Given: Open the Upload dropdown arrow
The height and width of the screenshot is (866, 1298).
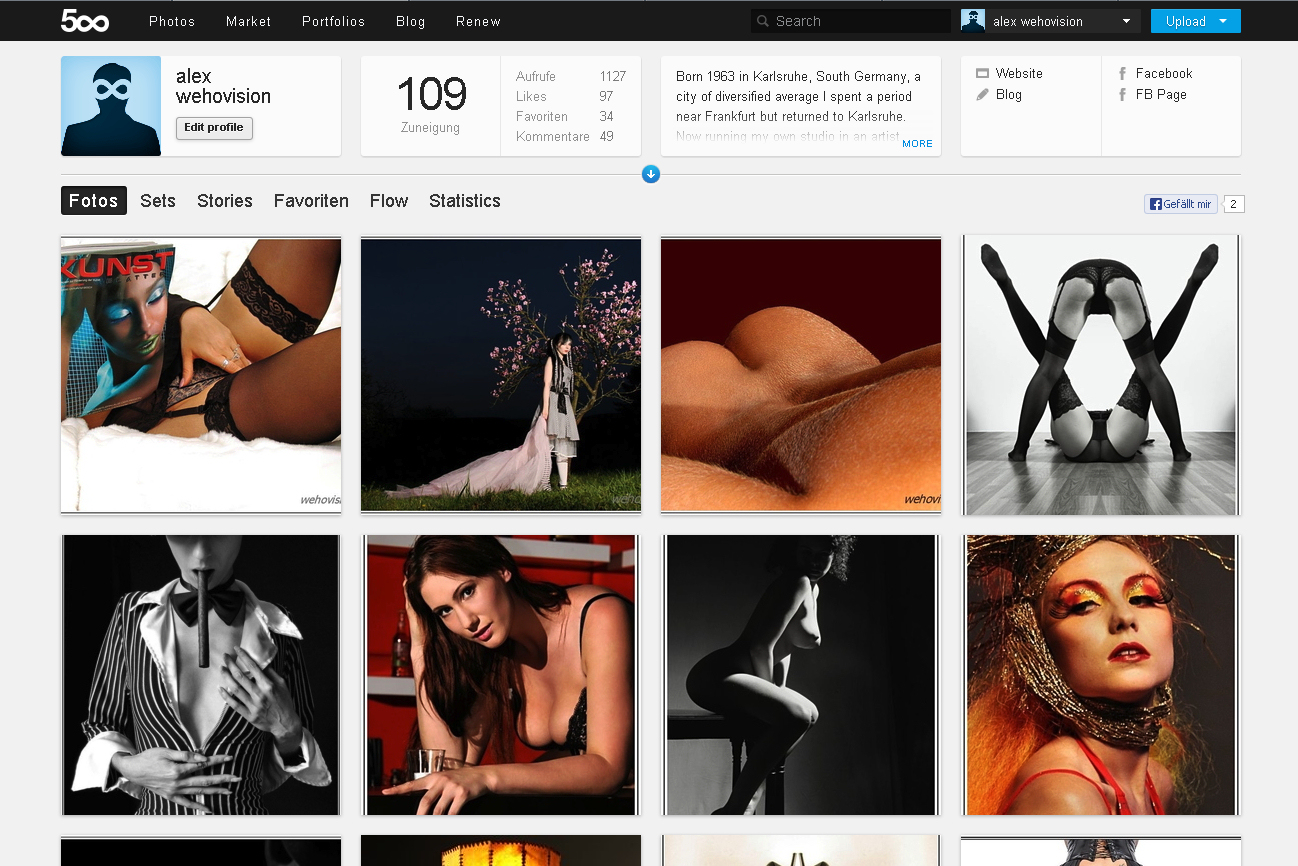Looking at the screenshot, I should pyautogui.click(x=1224, y=21).
